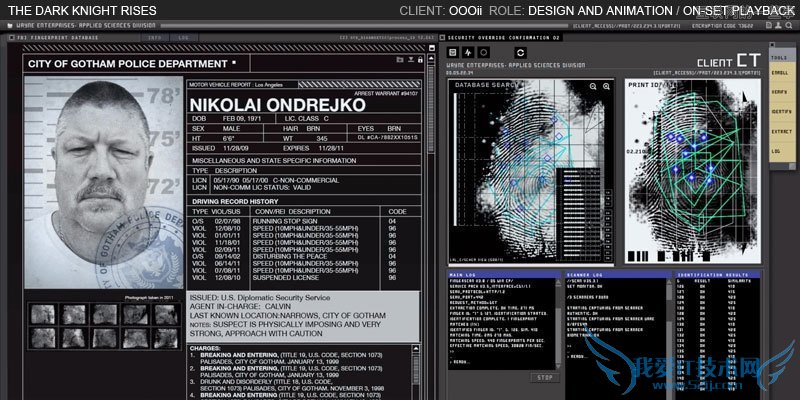The height and width of the screenshot is (400, 800).
Task: Click the CLIENT CT logo text
Action: coord(729,61)
